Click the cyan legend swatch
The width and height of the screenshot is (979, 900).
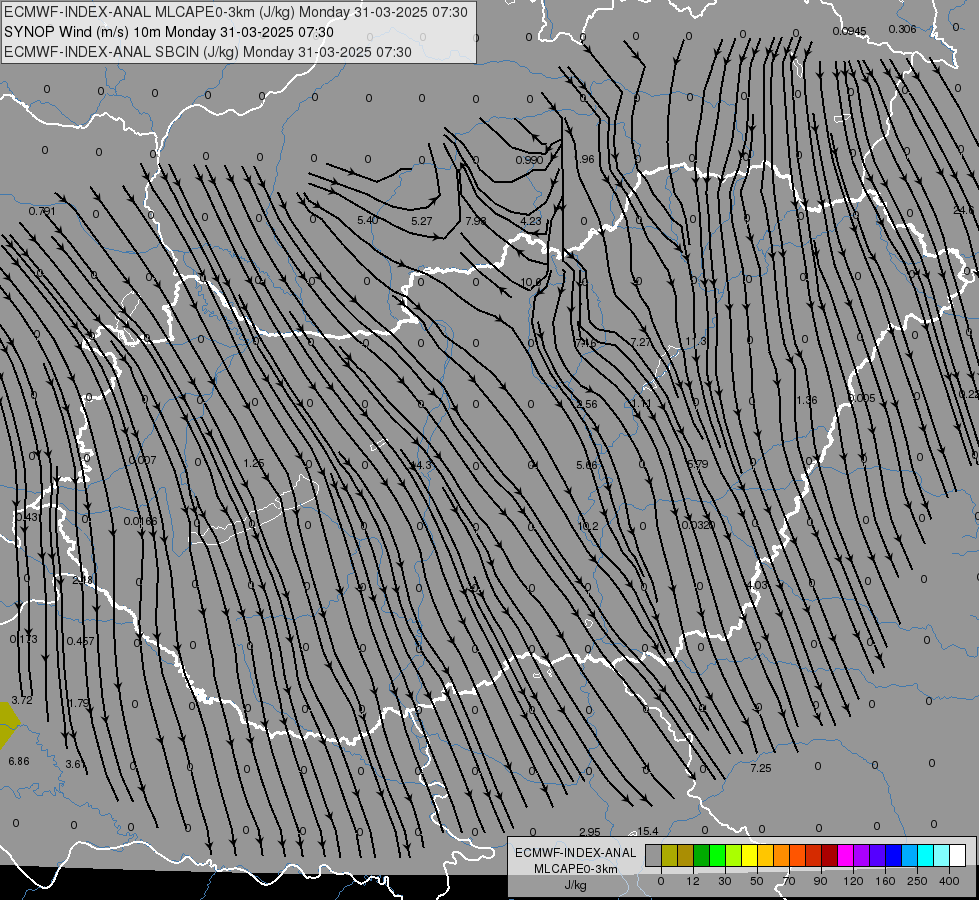coord(925,855)
